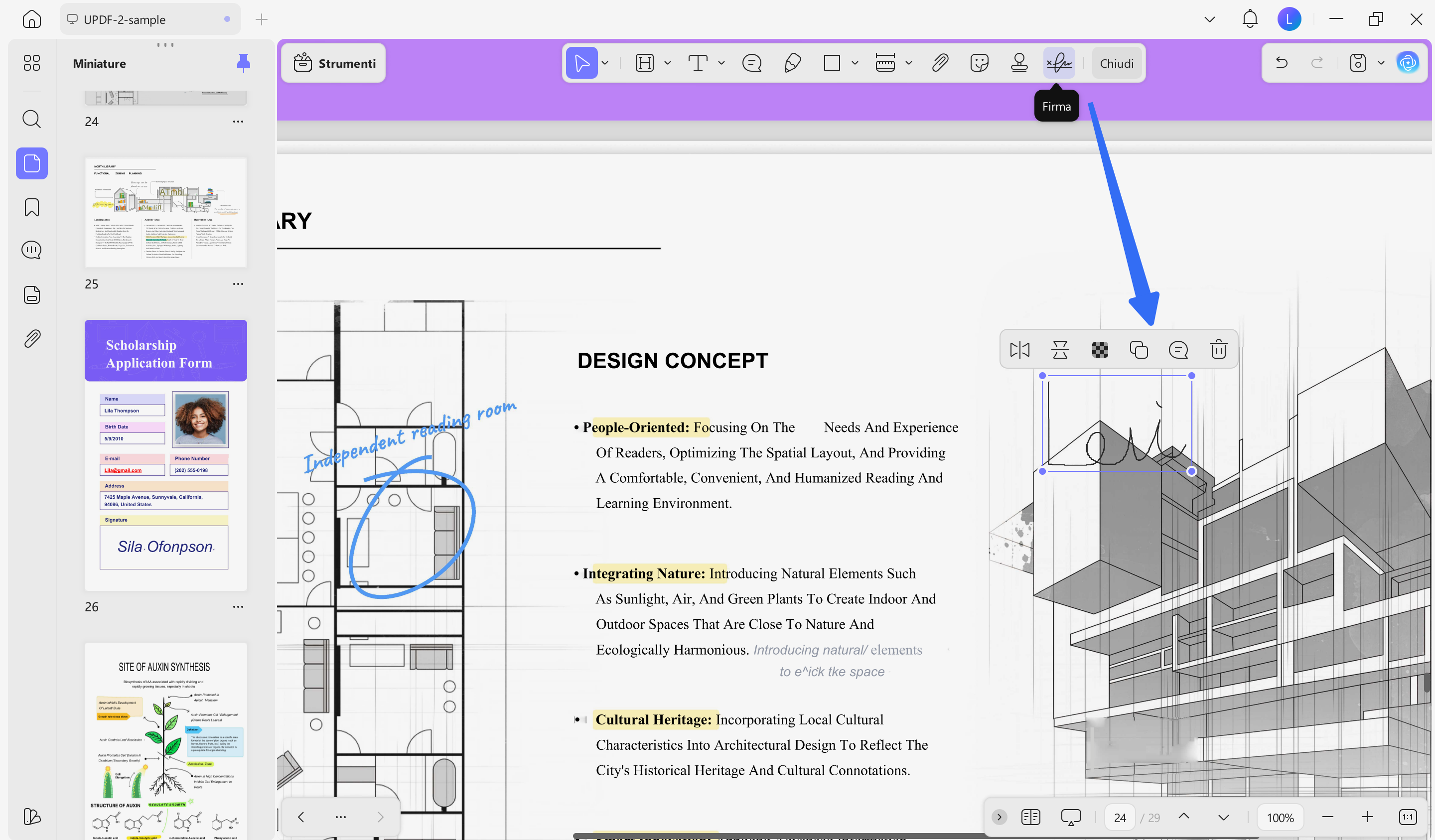Click the Save icon

tap(1358, 63)
